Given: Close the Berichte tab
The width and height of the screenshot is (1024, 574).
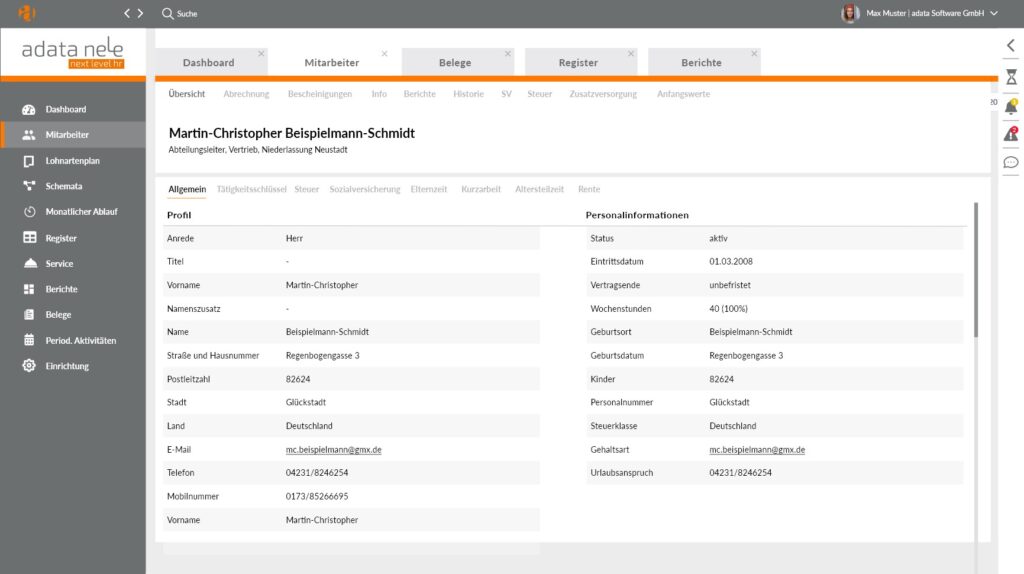Looking at the screenshot, I should tap(754, 54).
